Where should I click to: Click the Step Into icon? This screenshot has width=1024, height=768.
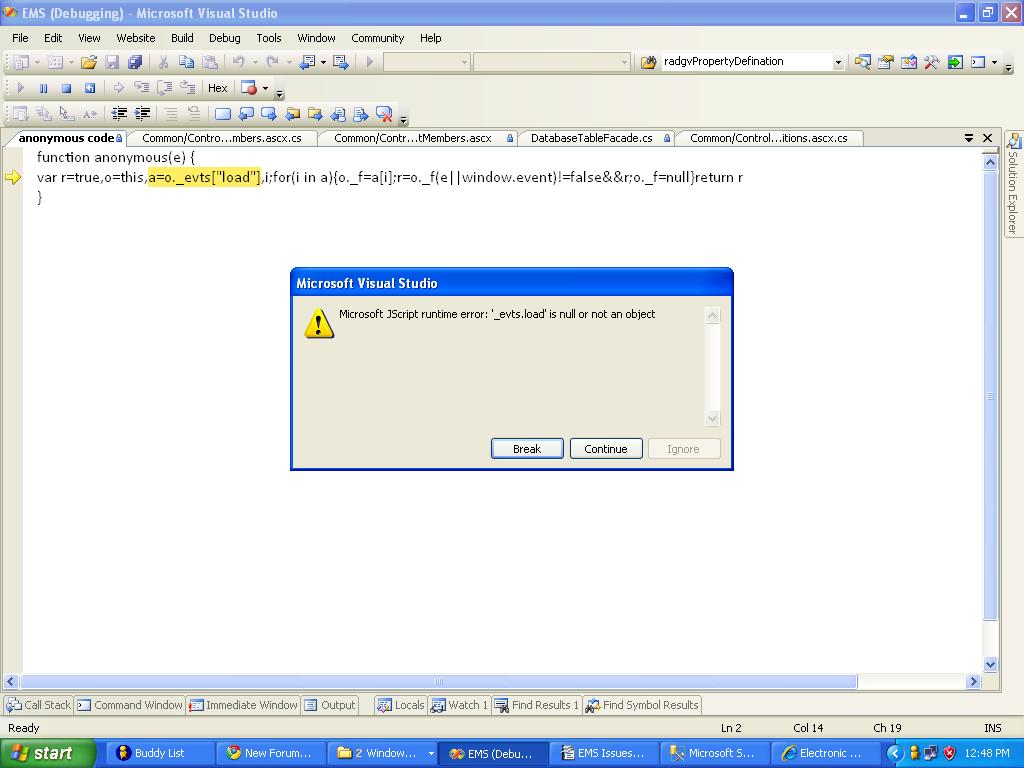(x=141, y=88)
